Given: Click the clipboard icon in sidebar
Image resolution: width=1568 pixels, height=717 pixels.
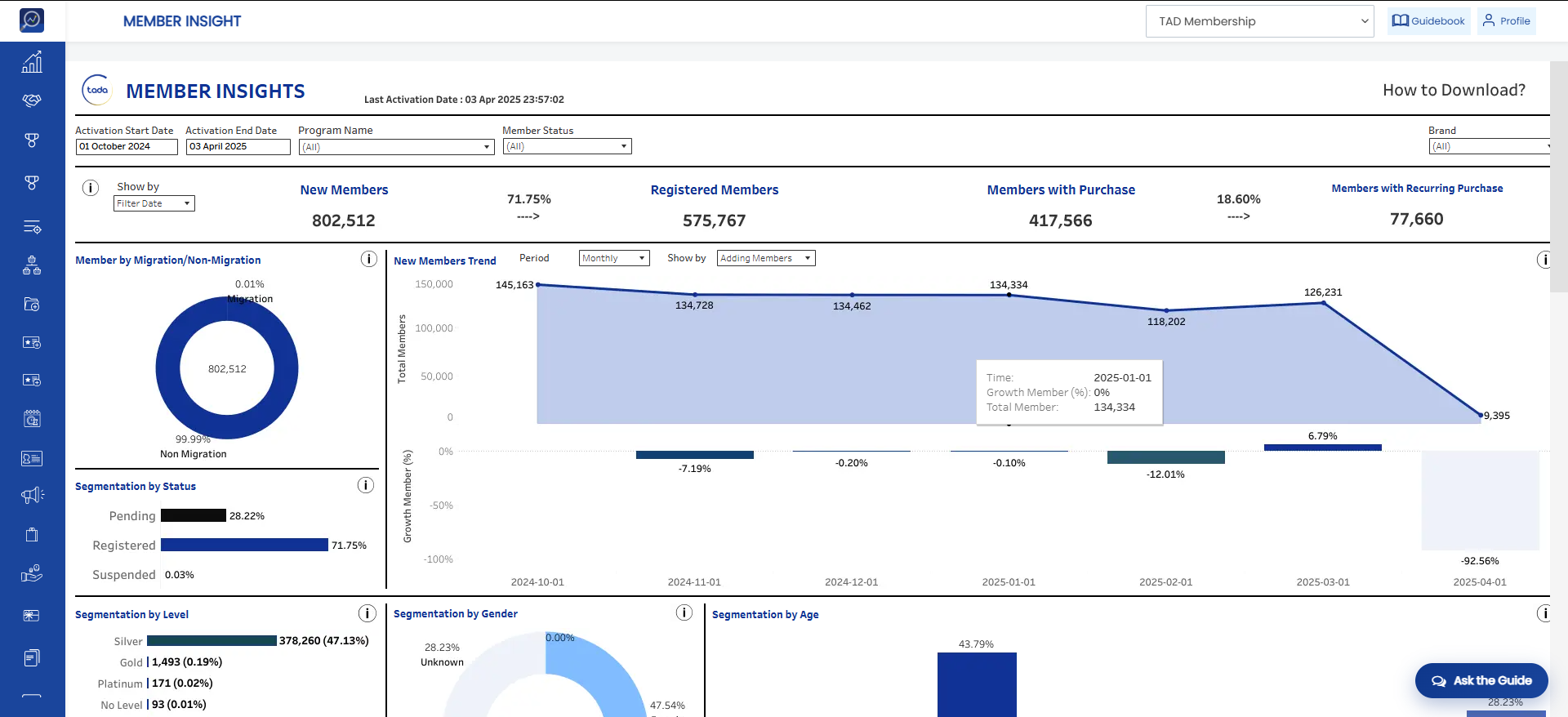Looking at the screenshot, I should 32,535.
